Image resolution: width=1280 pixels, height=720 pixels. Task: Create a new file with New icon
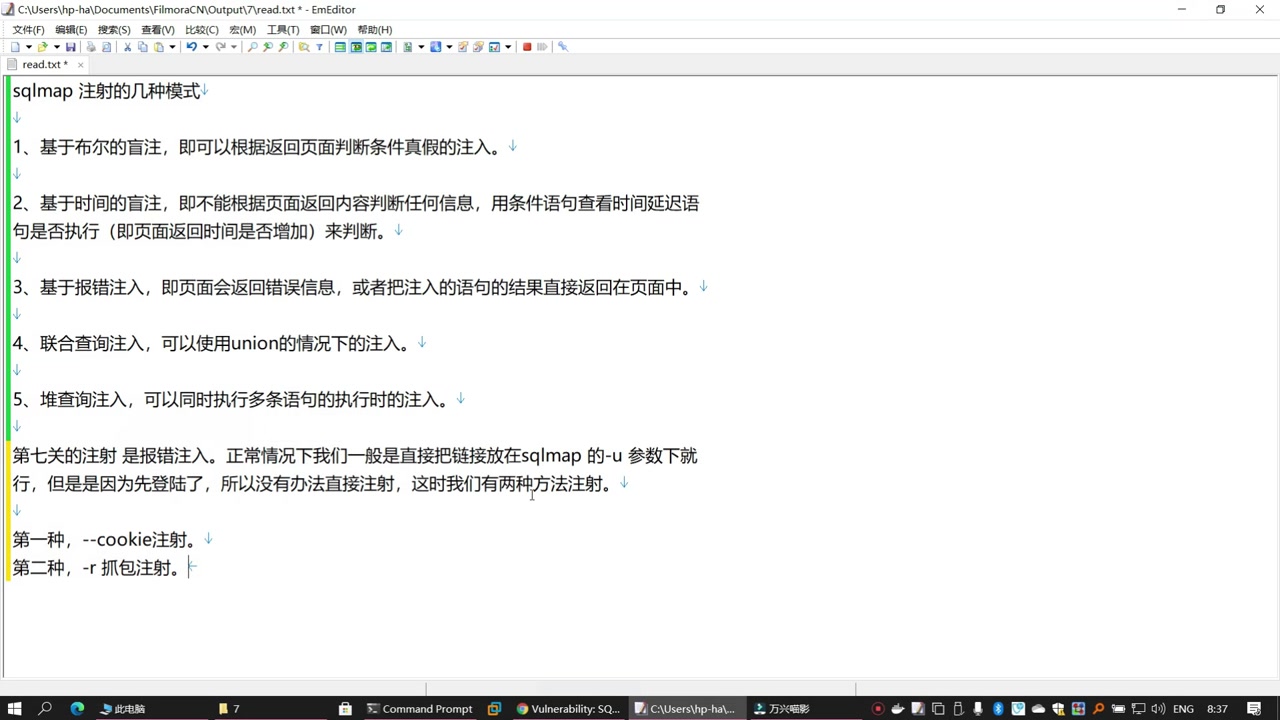click(15, 47)
